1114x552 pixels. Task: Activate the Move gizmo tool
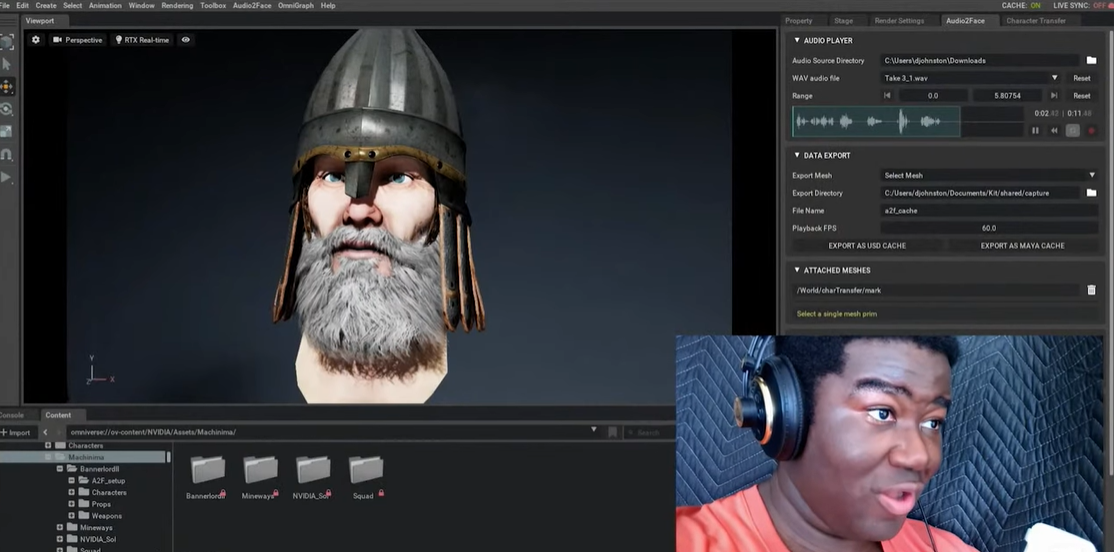7,87
